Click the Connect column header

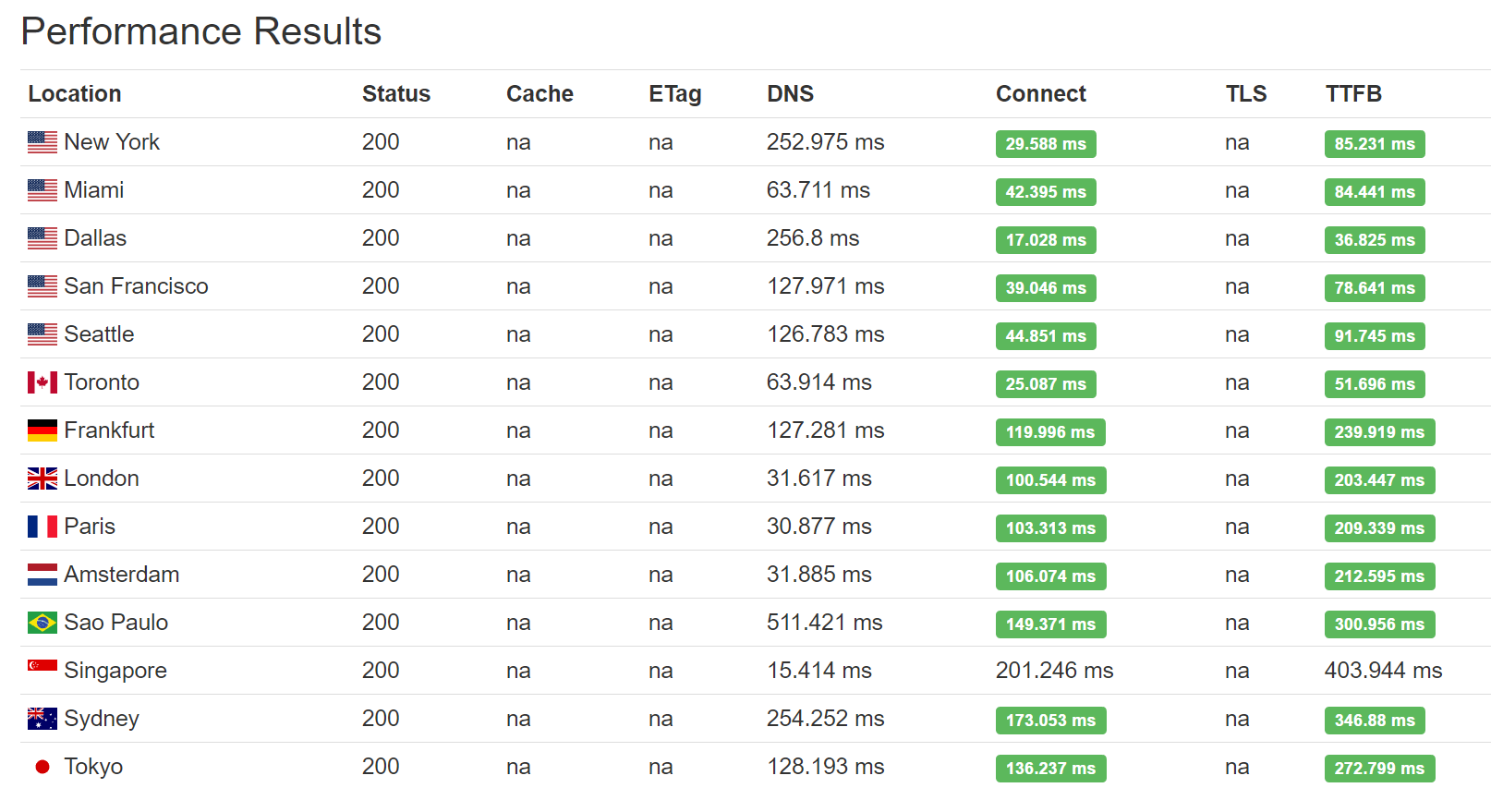1041,94
